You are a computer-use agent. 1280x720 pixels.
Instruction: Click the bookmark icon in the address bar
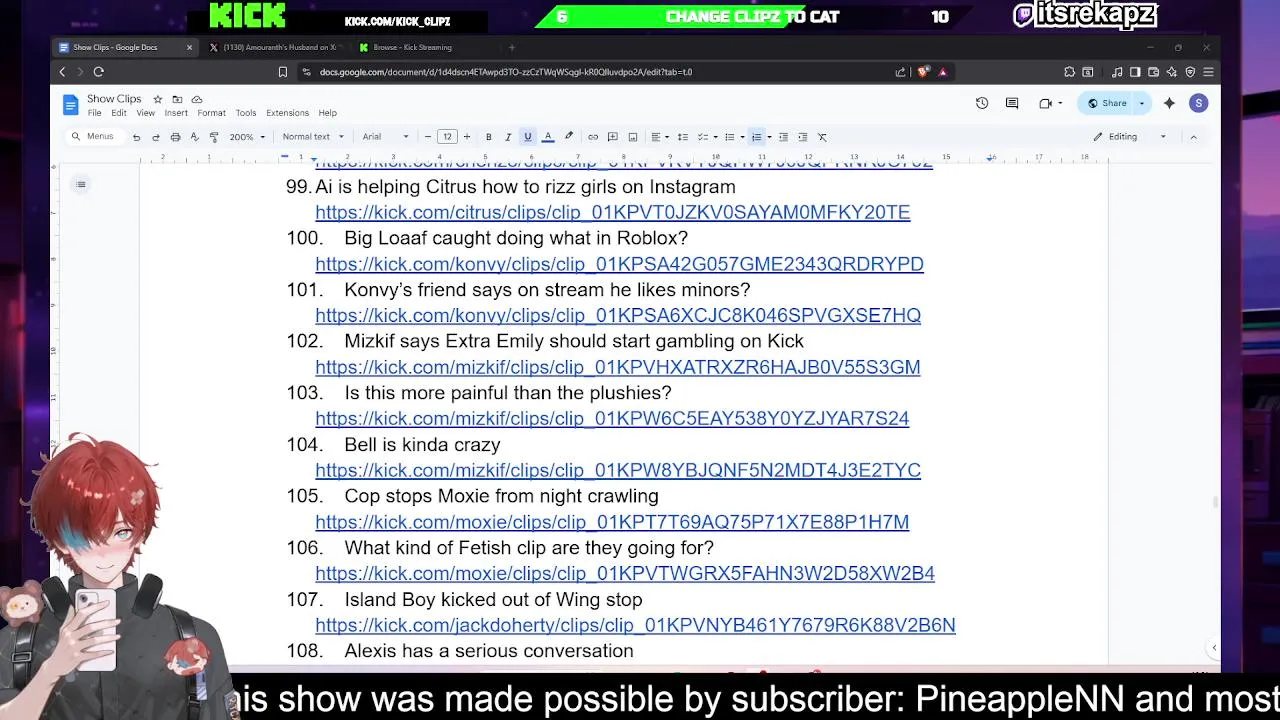click(x=283, y=72)
